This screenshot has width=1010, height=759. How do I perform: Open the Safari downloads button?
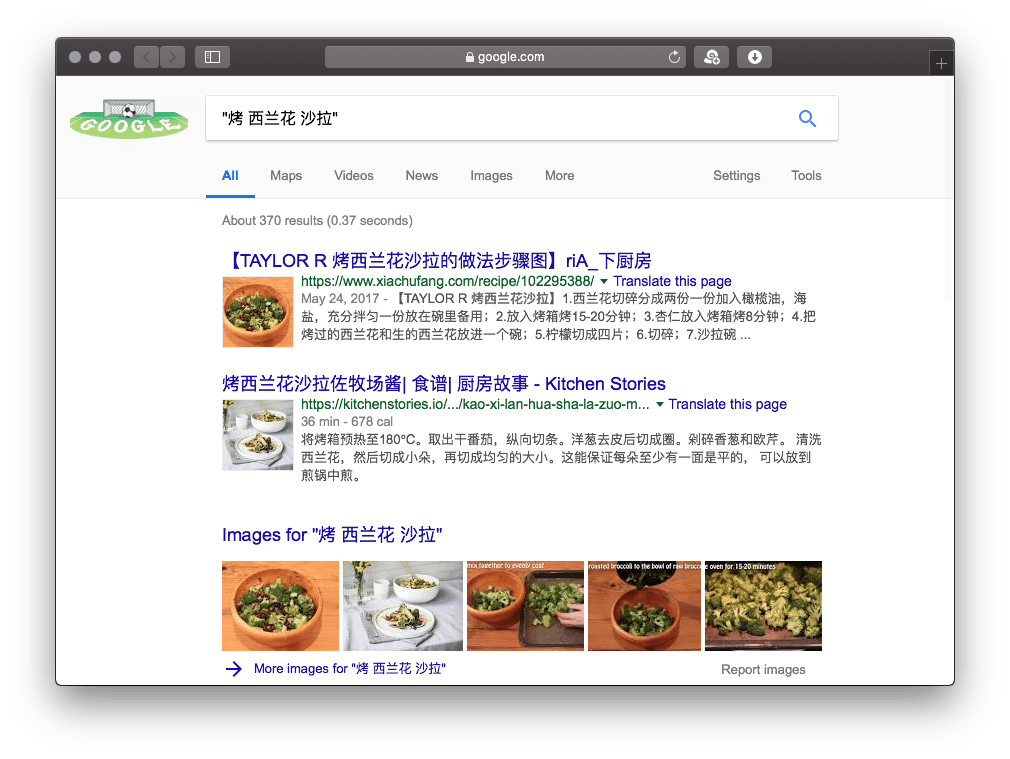pos(755,57)
